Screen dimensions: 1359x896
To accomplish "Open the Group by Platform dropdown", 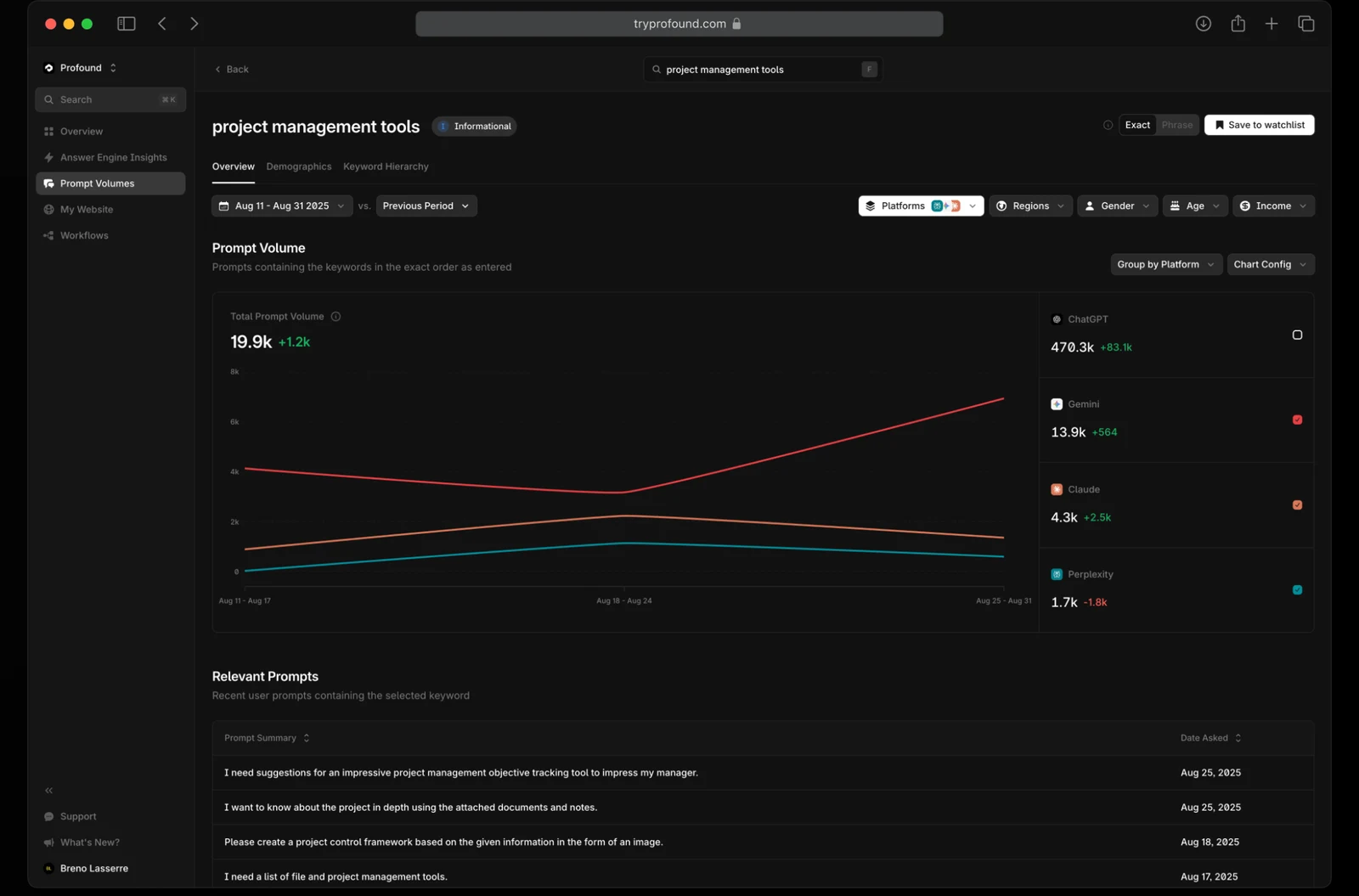I will 1166,265.
